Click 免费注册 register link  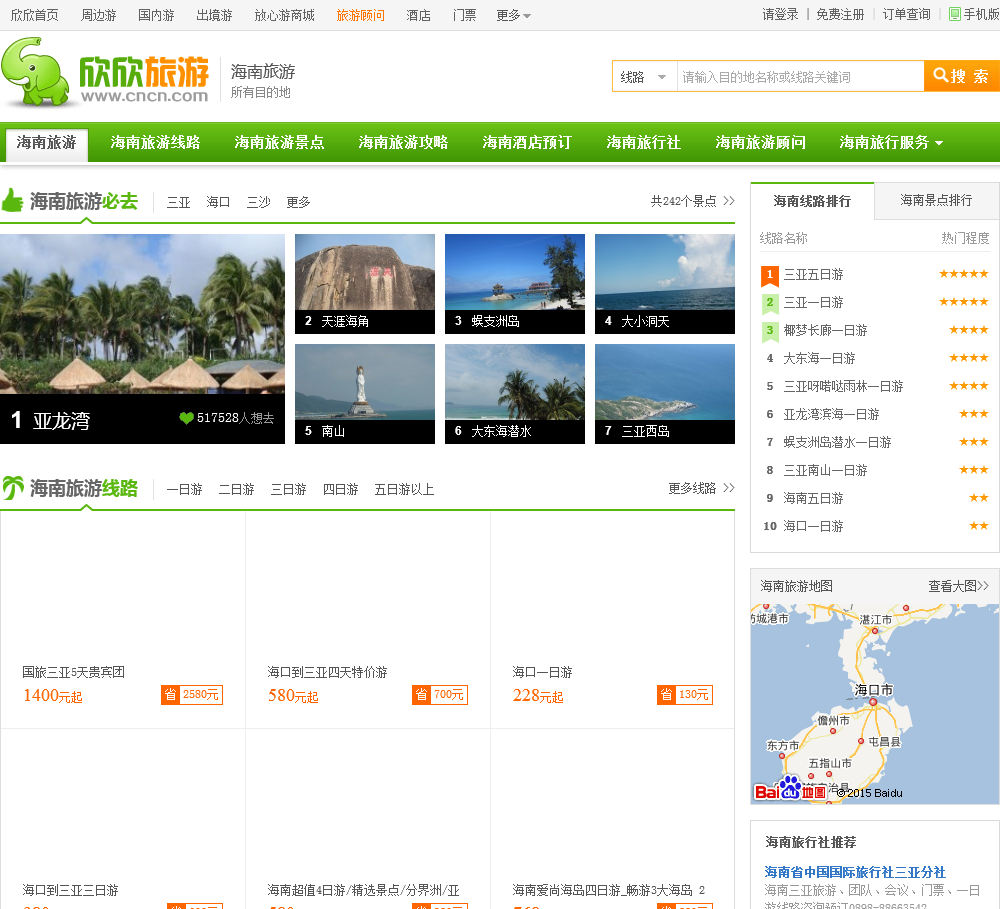coord(840,15)
